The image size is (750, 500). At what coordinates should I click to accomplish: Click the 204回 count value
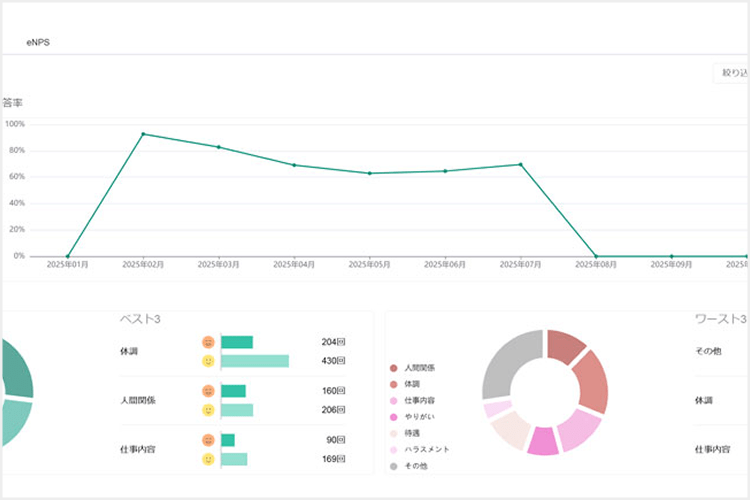(x=333, y=342)
